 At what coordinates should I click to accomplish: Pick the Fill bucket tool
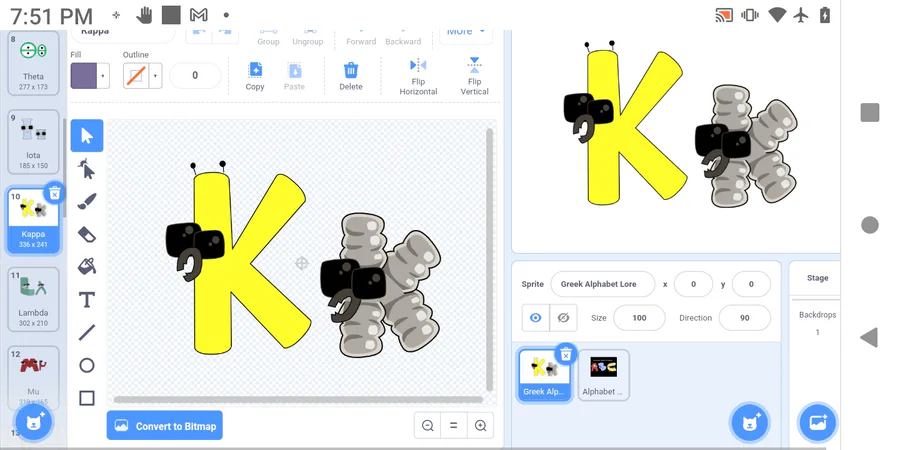coord(87,266)
